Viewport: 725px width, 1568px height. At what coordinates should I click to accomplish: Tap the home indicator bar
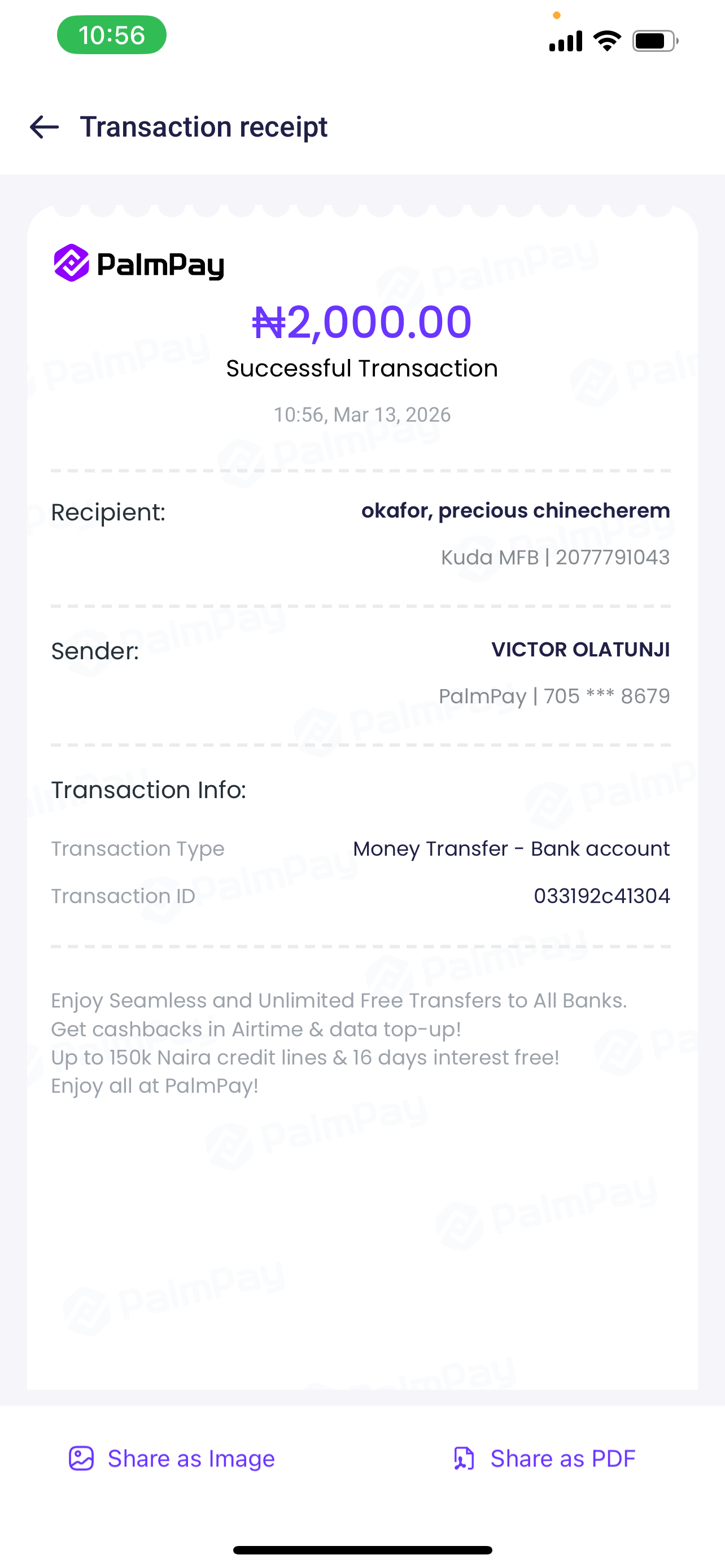[x=362, y=1550]
